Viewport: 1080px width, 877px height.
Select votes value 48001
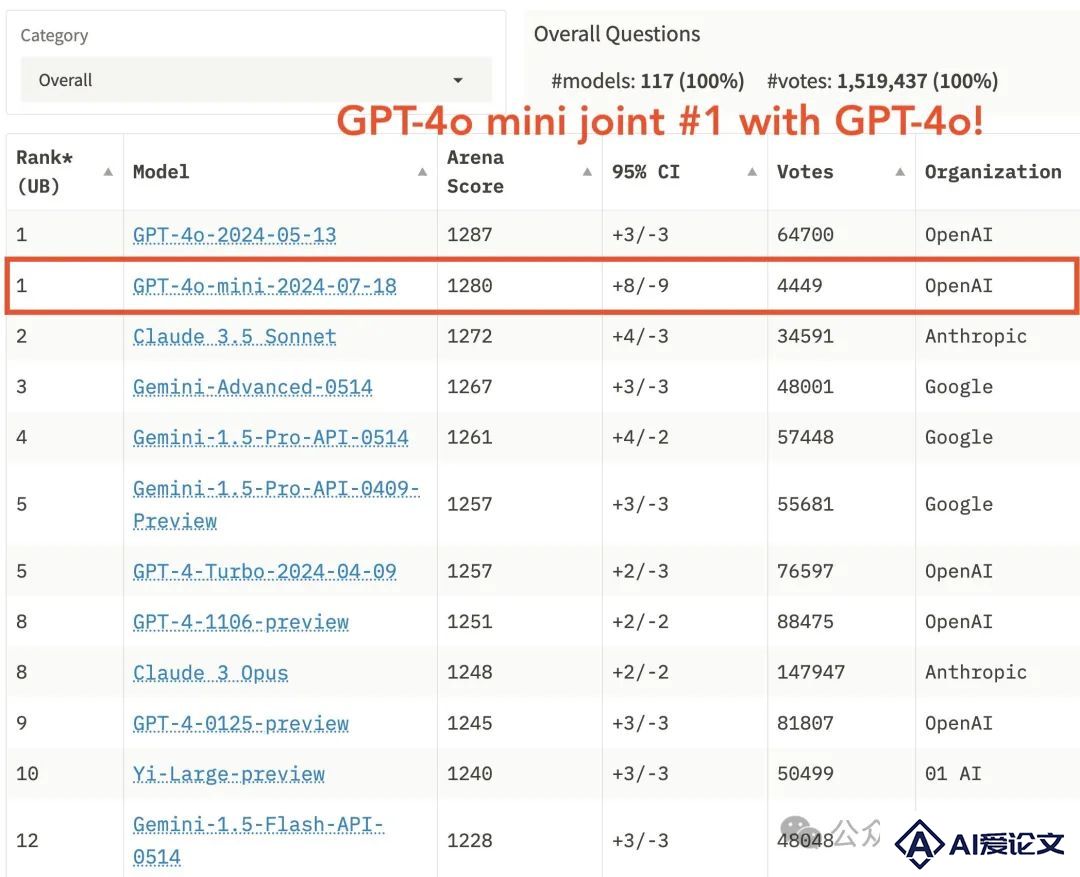click(x=805, y=387)
